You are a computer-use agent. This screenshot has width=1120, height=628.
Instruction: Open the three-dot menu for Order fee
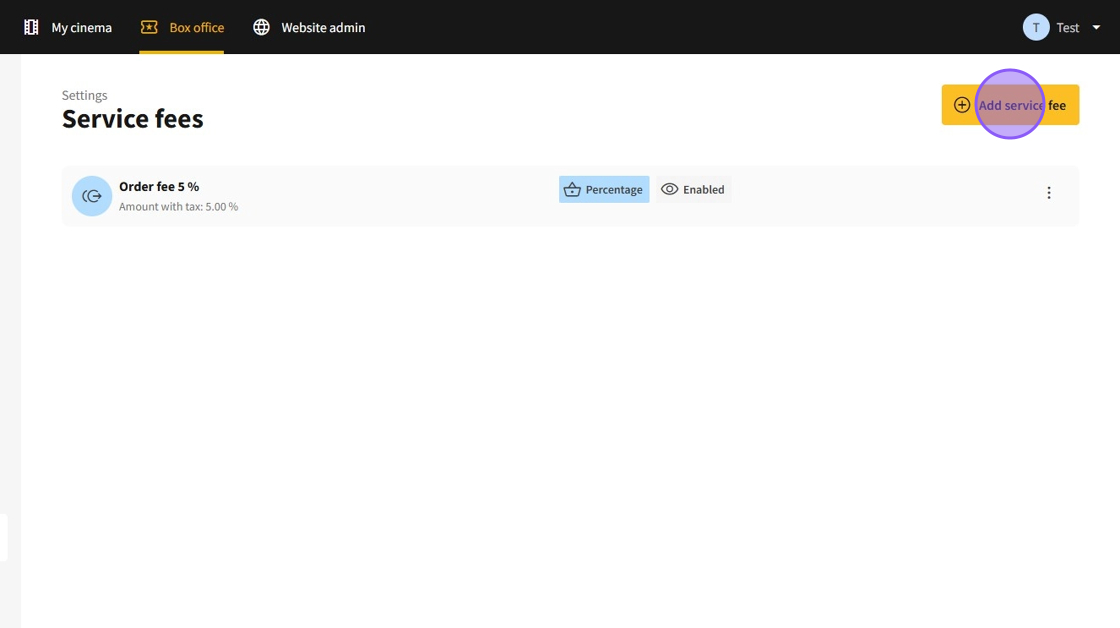(1048, 193)
